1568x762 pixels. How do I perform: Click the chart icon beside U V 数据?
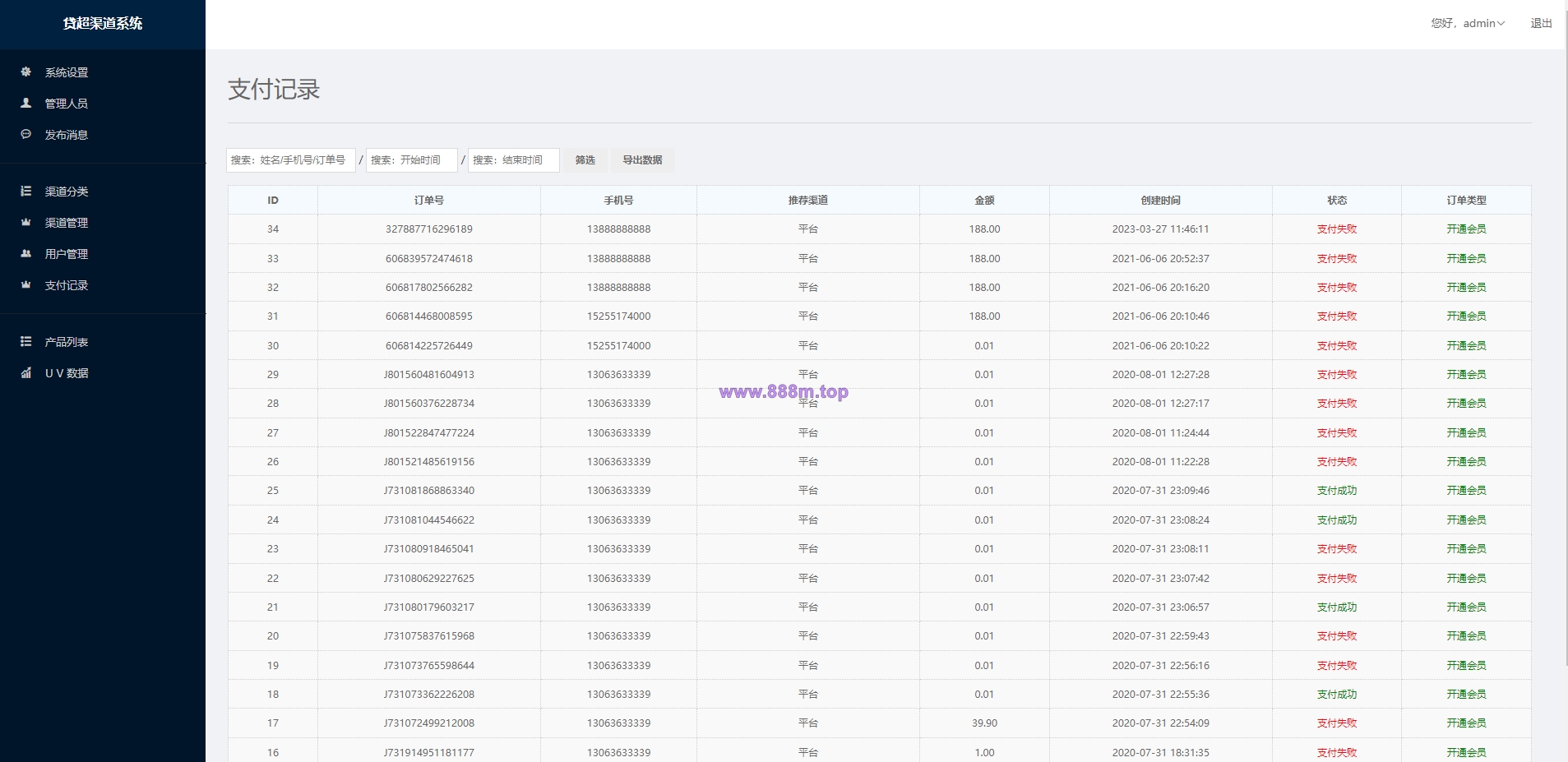(26, 372)
